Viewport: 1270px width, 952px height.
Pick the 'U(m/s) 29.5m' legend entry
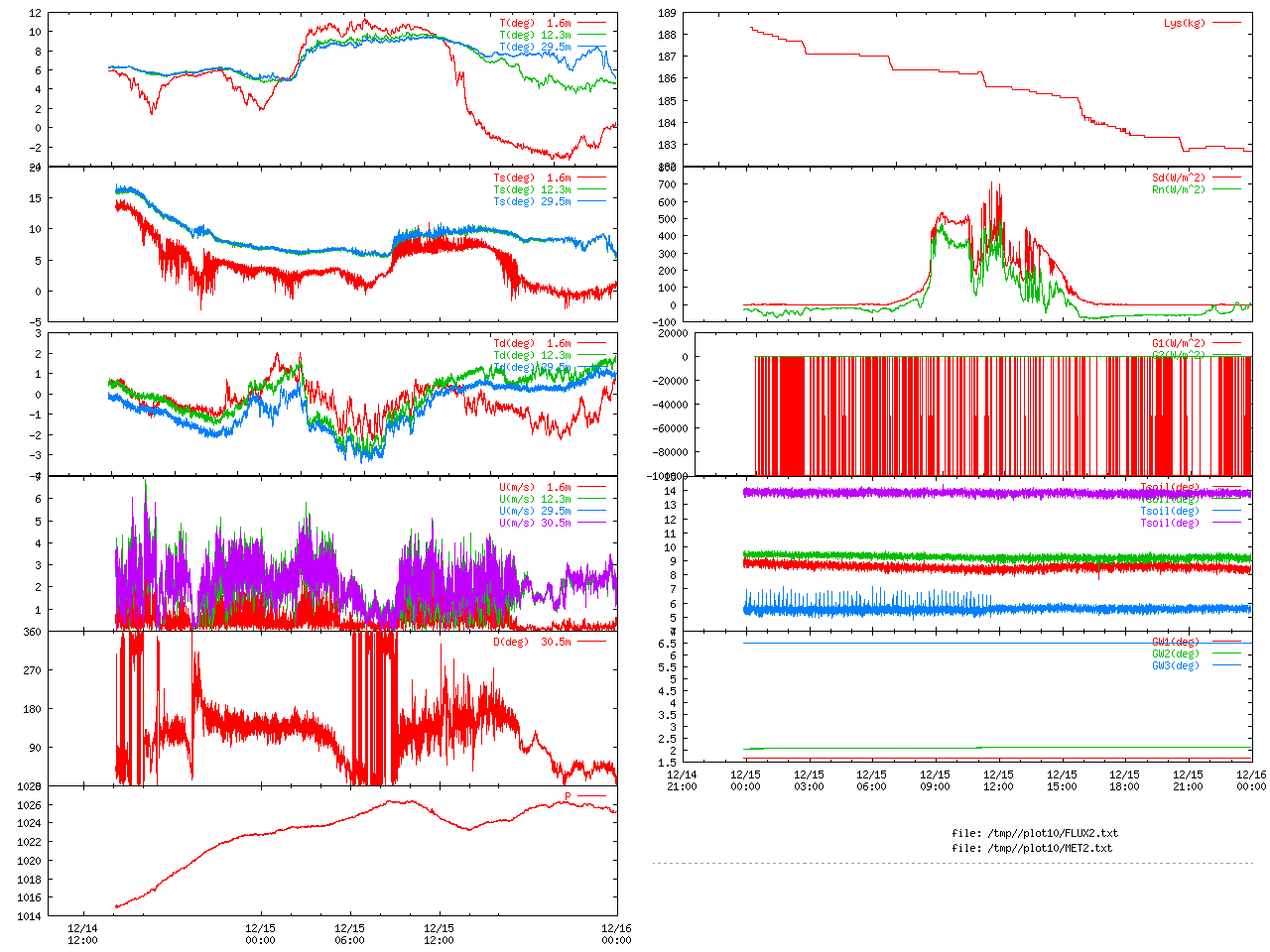tap(535, 511)
